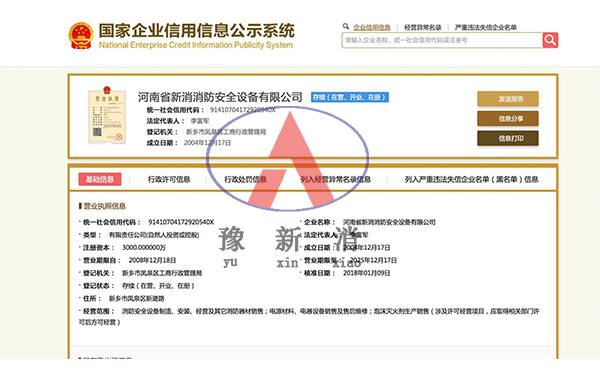Screen dimensions: 600x374
Task: Click the 信息打印 button
Action: click(508, 138)
